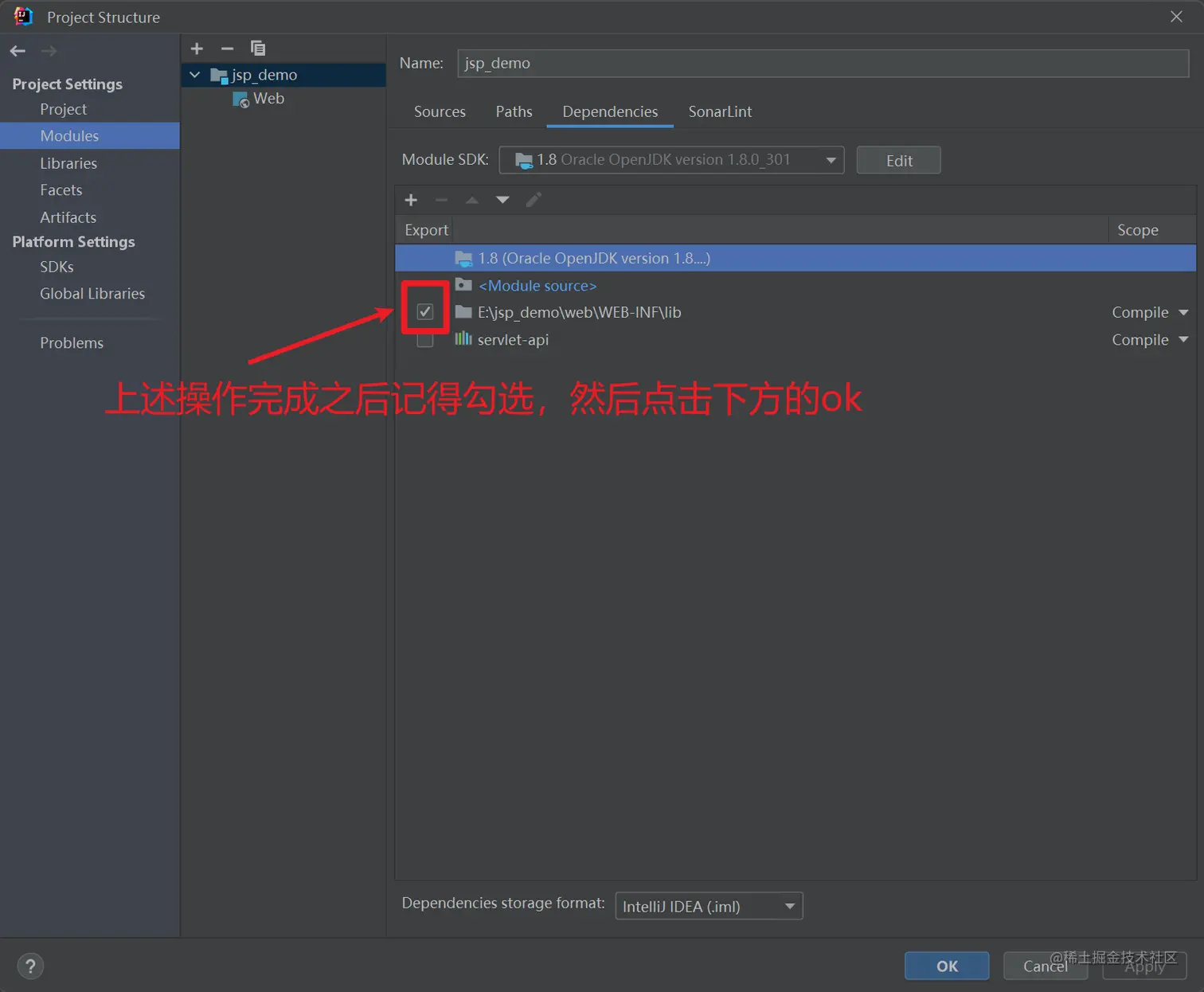Move selected dependency up

click(472, 200)
